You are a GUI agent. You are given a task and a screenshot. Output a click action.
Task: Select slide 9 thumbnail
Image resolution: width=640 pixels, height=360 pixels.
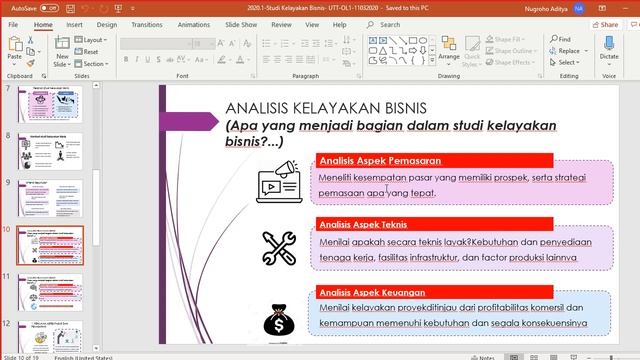coord(50,198)
